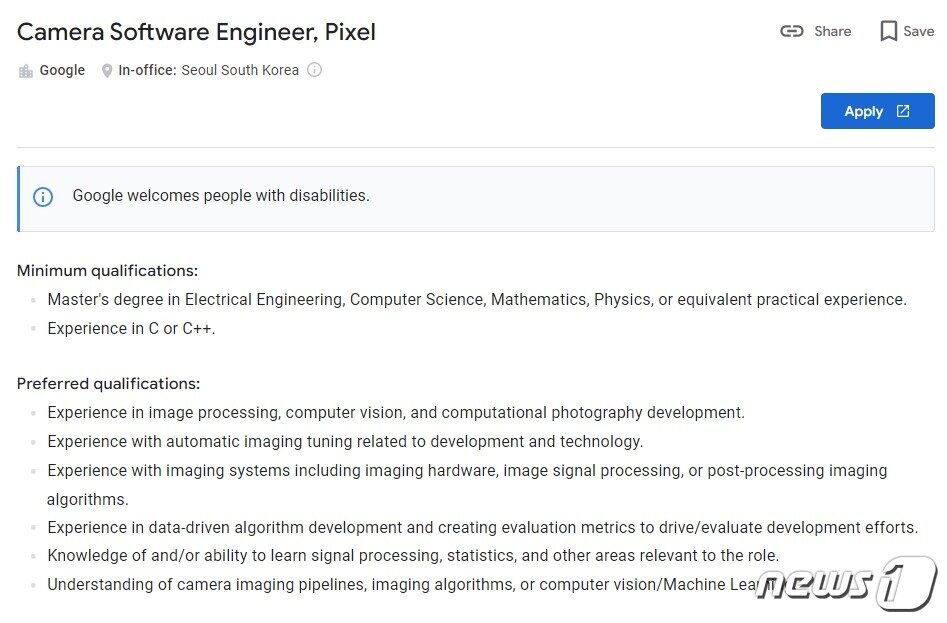Click the Share link icon

click(791, 31)
